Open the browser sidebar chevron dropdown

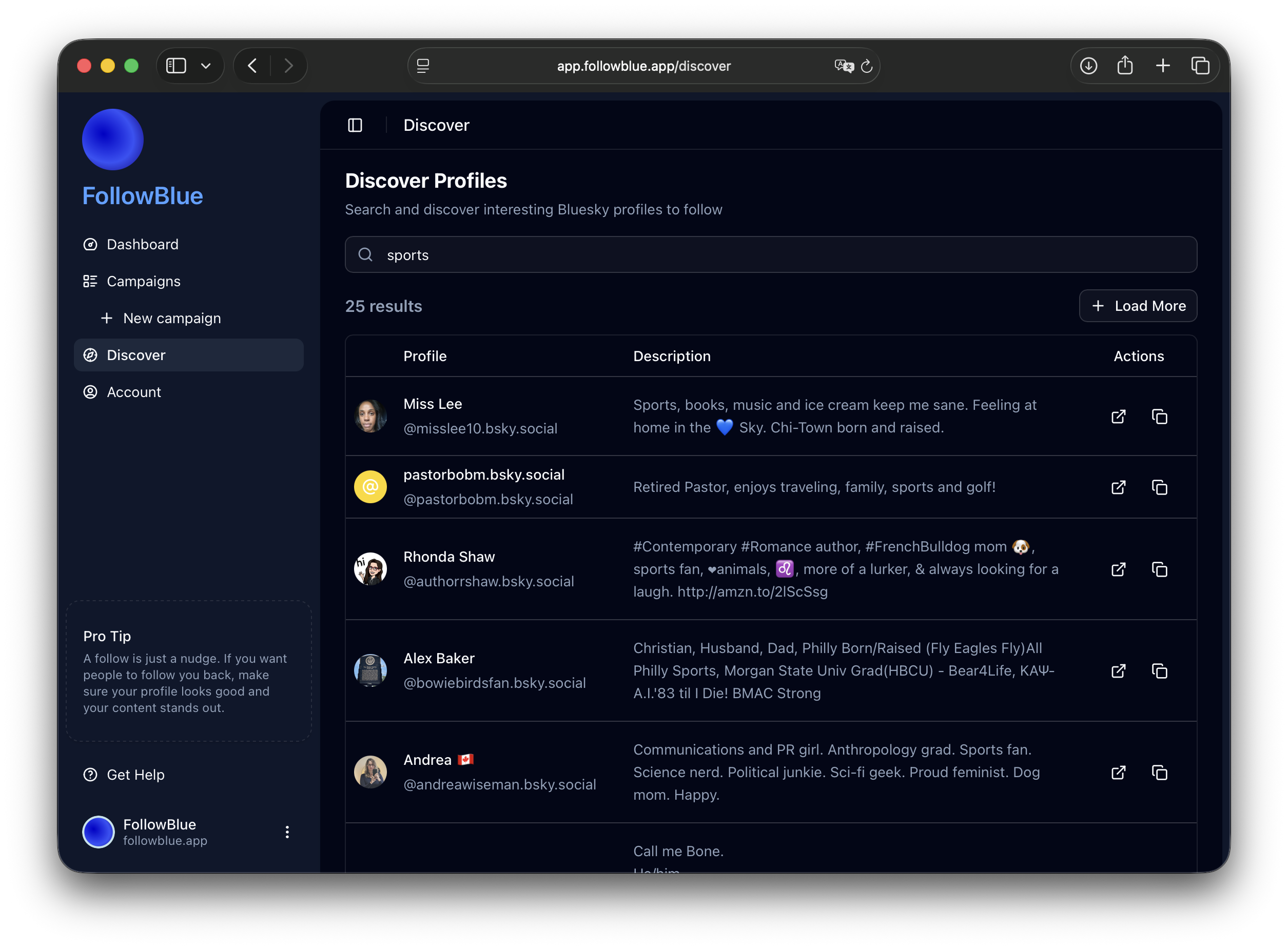207,66
